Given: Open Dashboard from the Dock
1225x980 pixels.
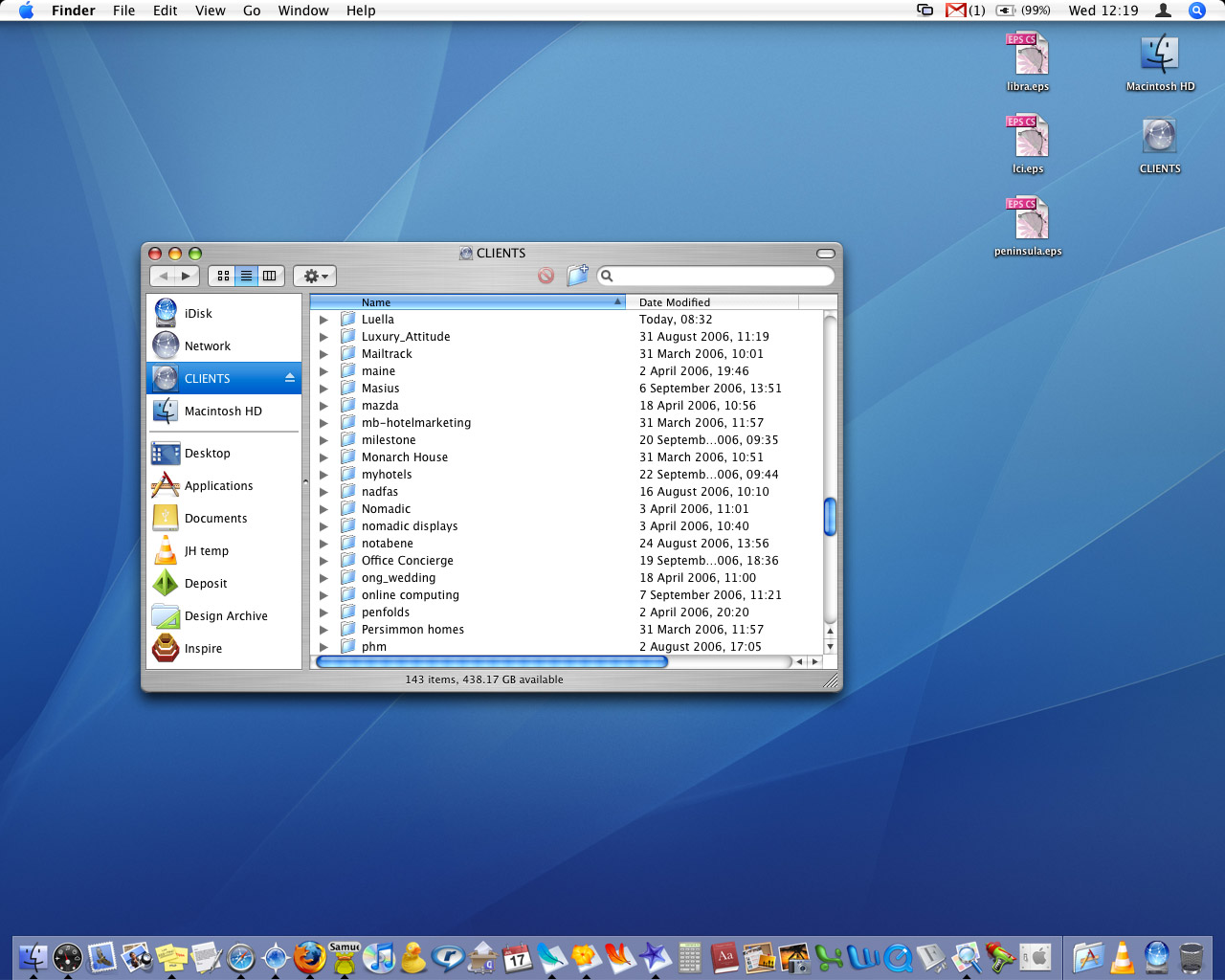Looking at the screenshot, I should pos(68,956).
